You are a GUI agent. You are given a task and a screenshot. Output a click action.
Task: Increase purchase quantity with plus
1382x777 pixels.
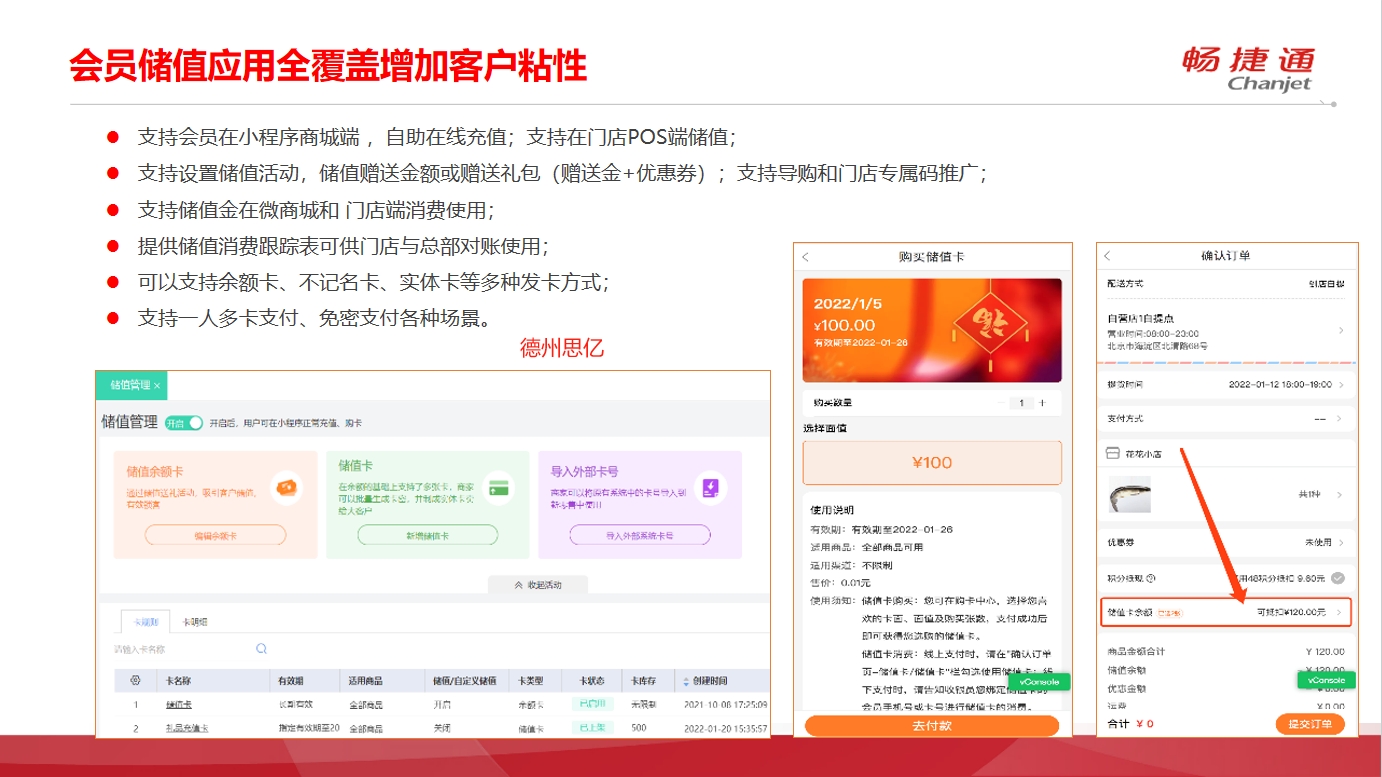[x=1042, y=403]
